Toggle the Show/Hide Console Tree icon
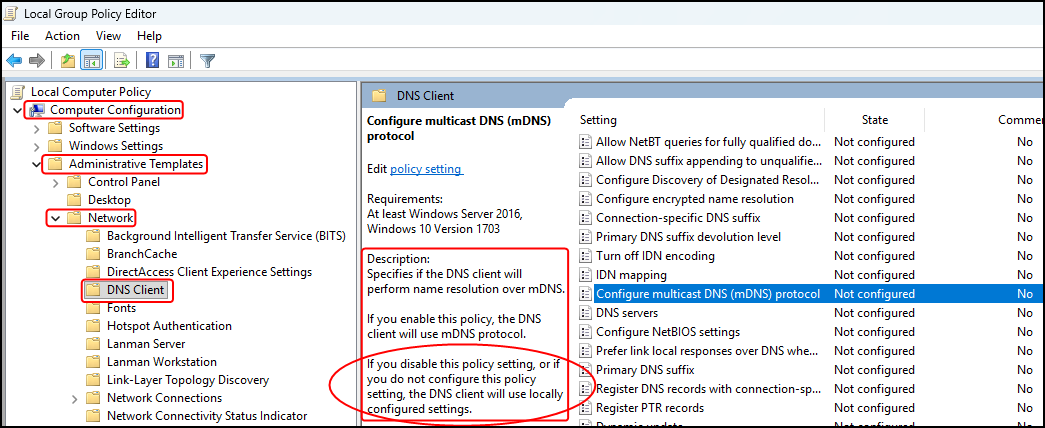 pos(91,61)
